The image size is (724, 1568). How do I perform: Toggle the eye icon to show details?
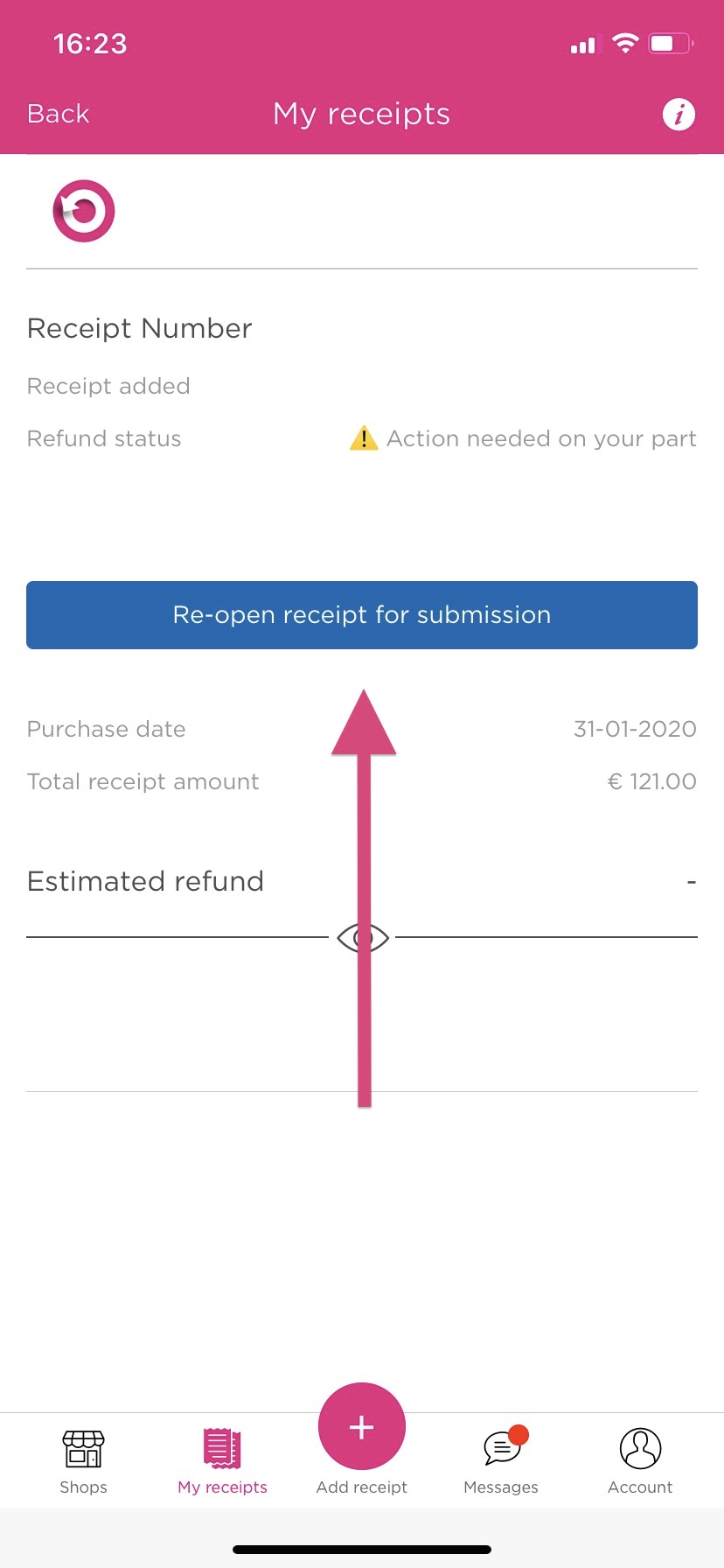(x=362, y=938)
